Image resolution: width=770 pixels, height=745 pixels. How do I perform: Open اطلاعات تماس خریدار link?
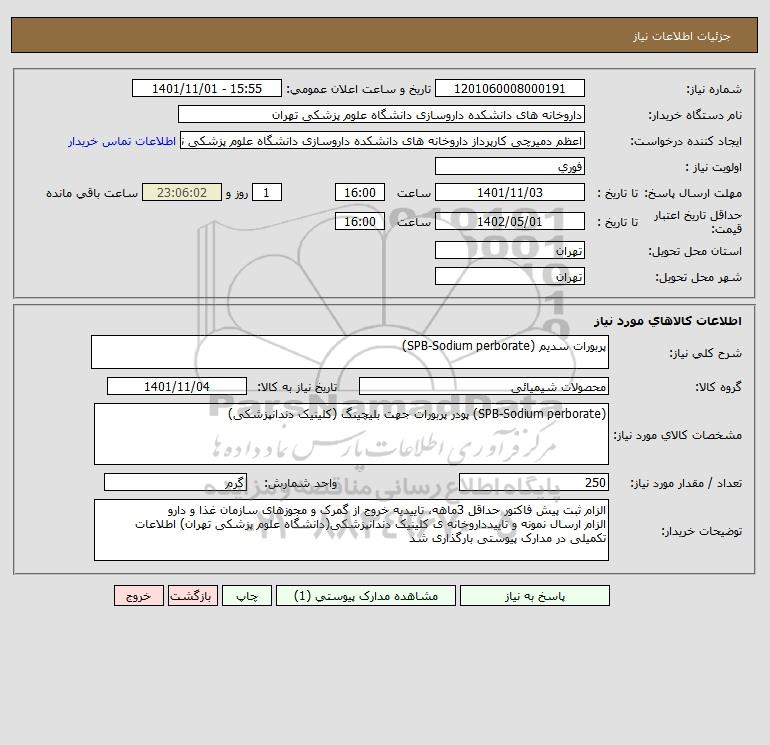click(x=122, y=141)
